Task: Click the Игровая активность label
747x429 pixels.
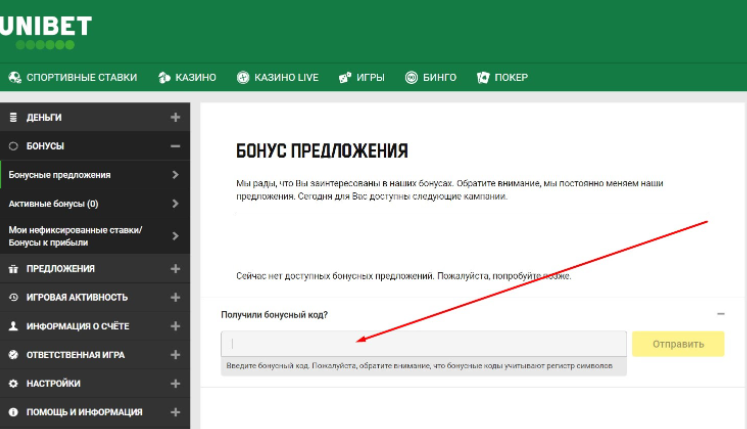Action: pos(77,297)
